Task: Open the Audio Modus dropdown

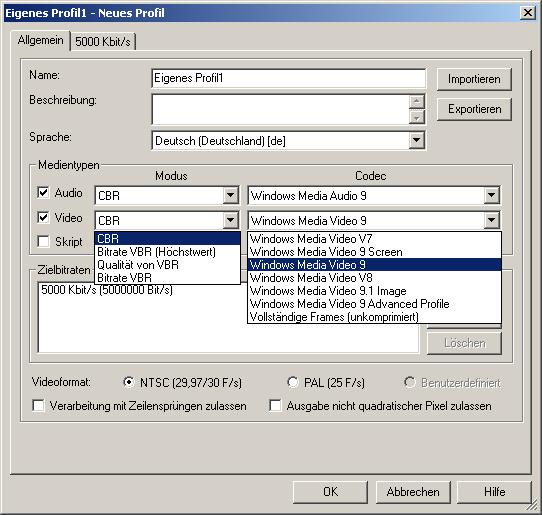Action: (231, 196)
